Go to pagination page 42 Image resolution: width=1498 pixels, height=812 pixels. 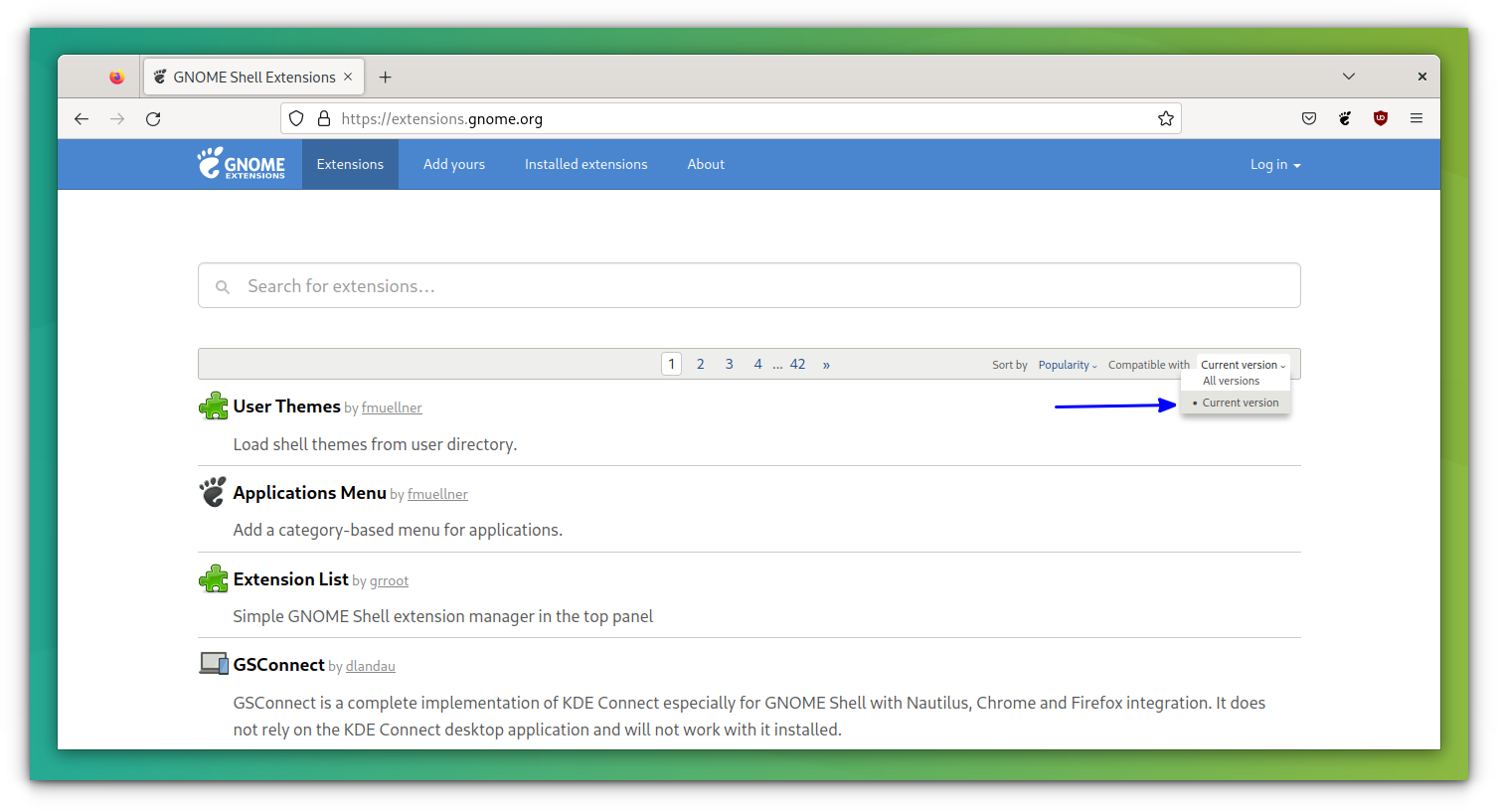tap(797, 364)
